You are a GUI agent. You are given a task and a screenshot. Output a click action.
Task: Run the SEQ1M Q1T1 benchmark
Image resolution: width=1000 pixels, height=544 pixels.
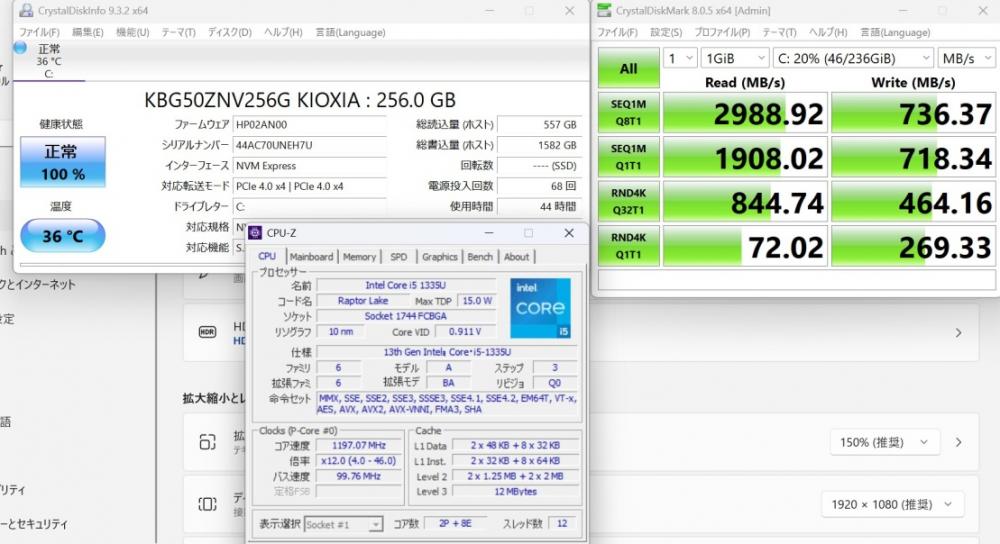(628, 157)
